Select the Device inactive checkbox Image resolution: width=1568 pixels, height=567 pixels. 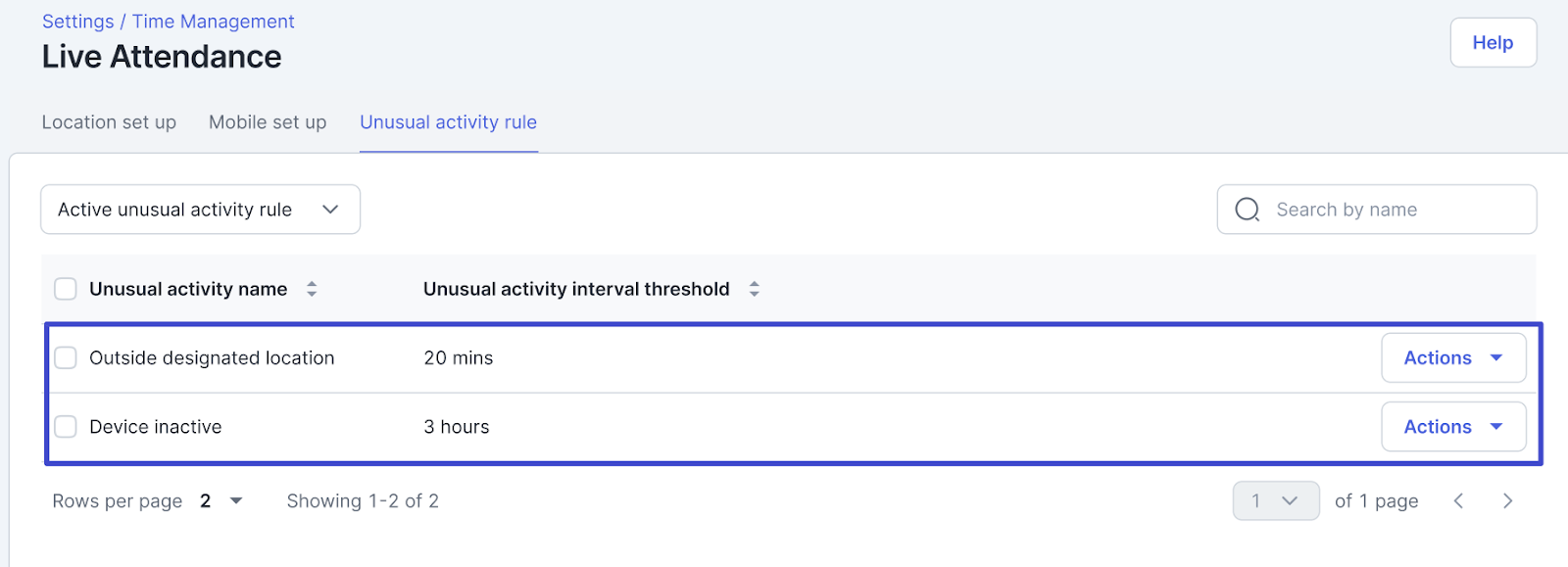[66, 427]
